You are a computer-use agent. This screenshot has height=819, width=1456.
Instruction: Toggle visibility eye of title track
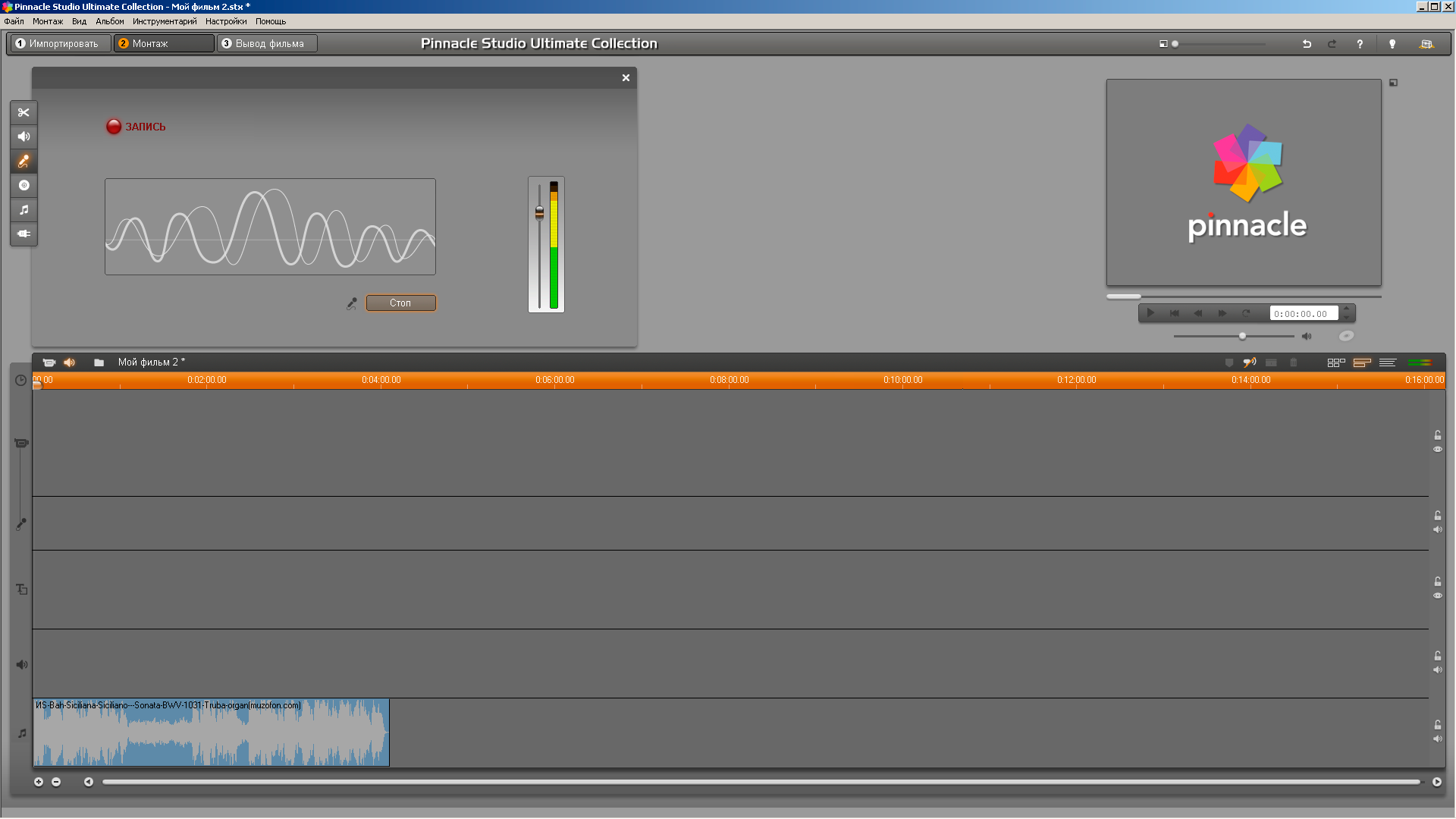1438,596
